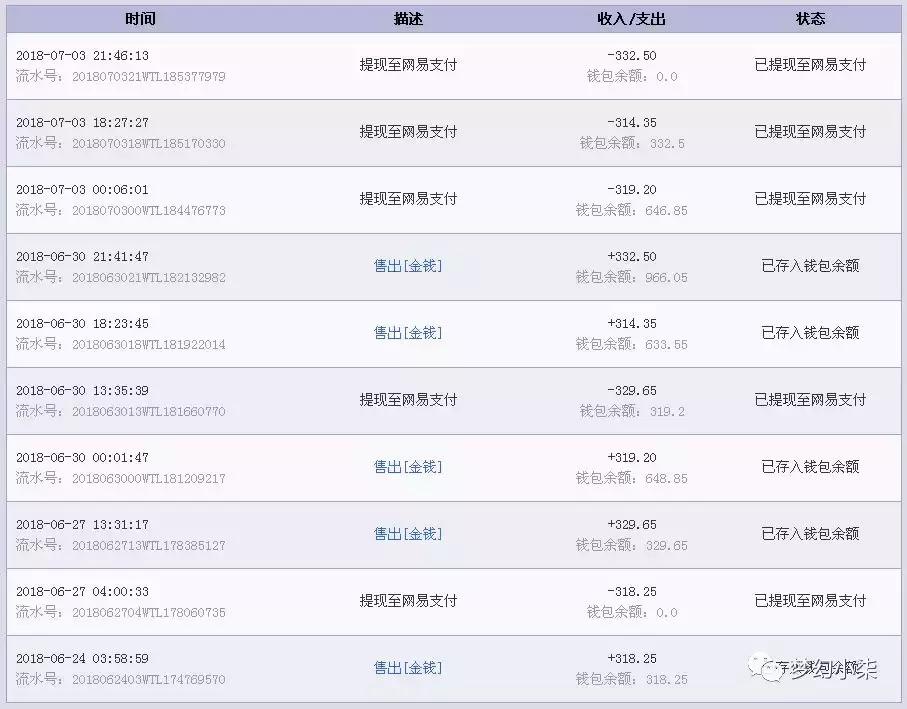The height and width of the screenshot is (709, 907).
Task: Open 售出[金钱] link for the 2018-06-24 transaction
Action: tap(407, 668)
